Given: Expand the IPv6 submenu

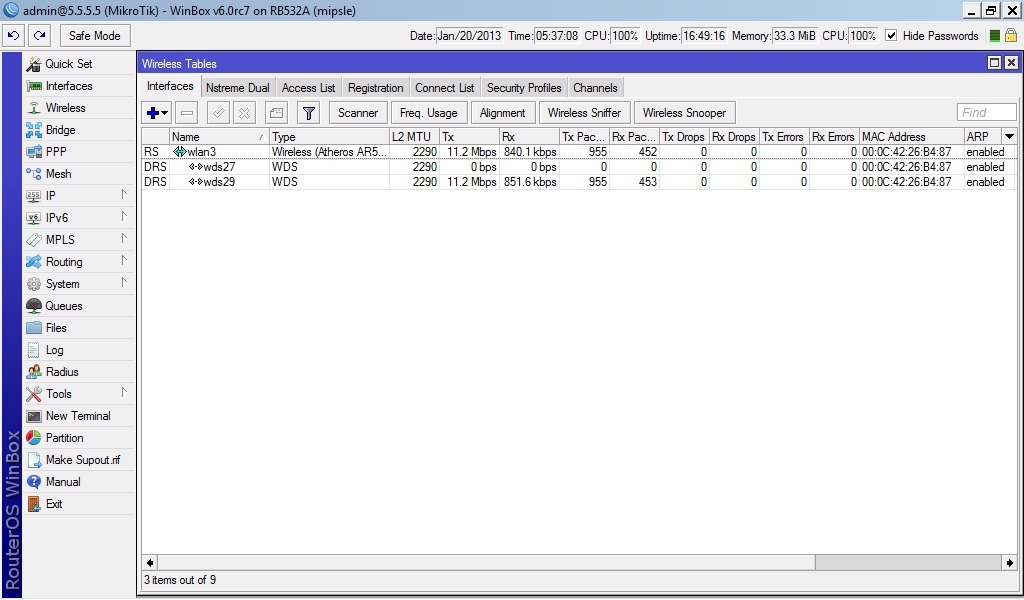Looking at the screenshot, I should coord(124,217).
